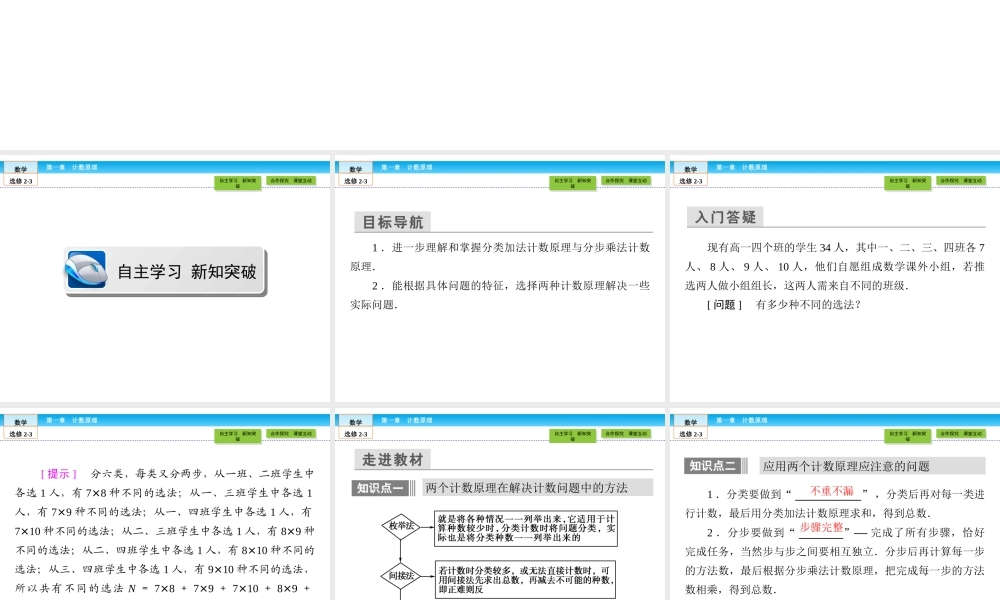1000x600 pixels.
Task: Toggle the 间接法 flowchart node
Action: [x=401, y=576]
